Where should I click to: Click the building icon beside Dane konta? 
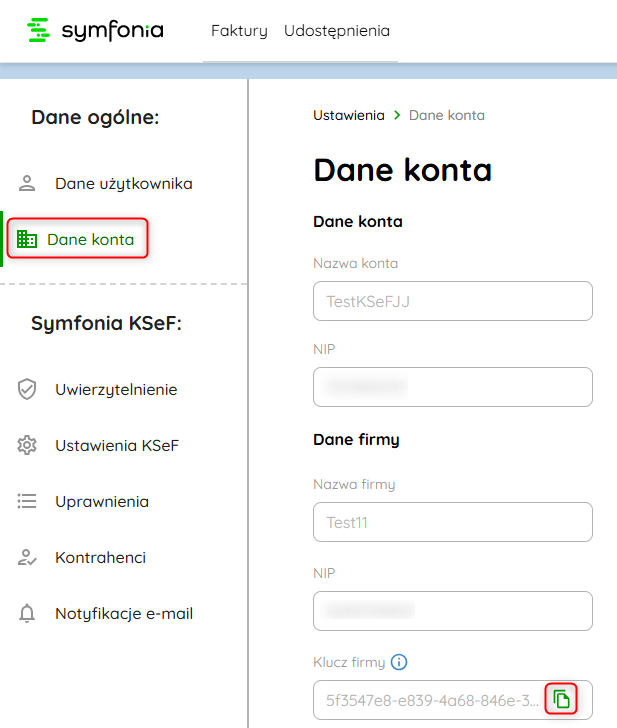point(27,240)
